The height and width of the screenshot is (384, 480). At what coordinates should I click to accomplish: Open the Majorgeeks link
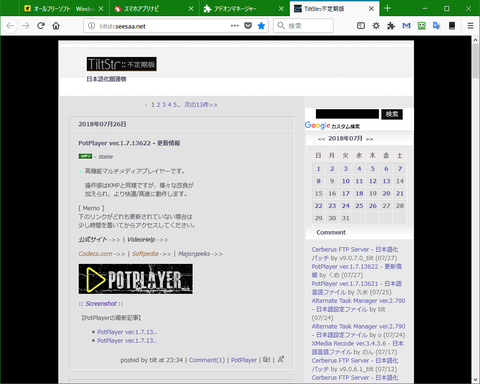point(194,254)
